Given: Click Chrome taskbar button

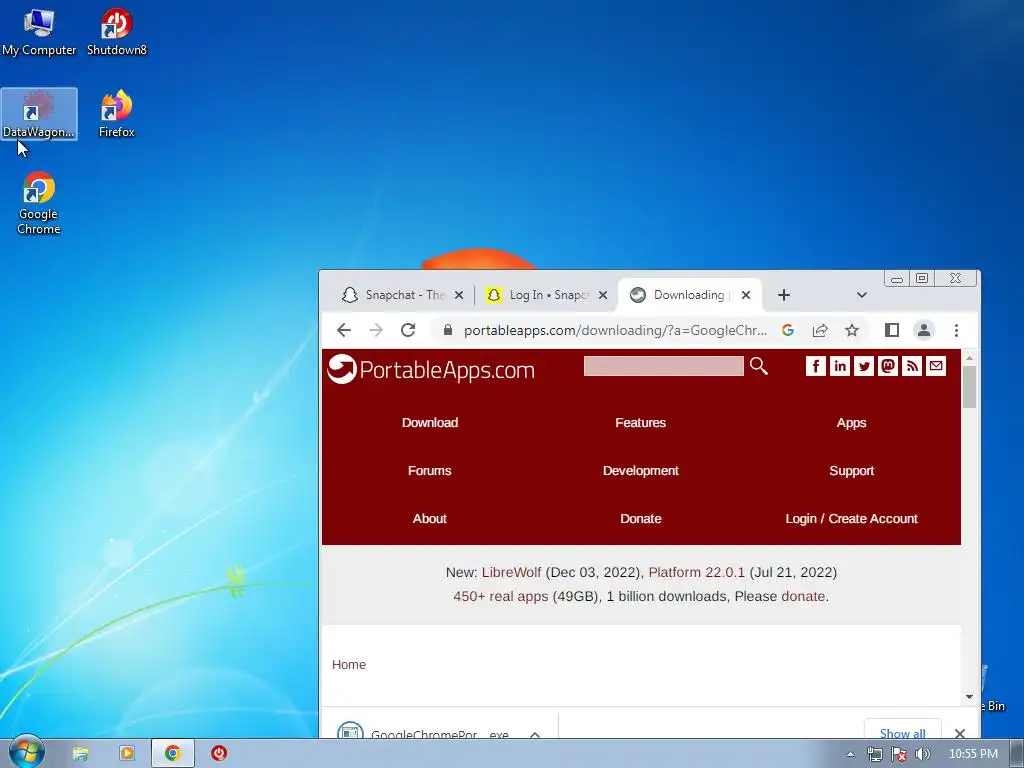Looking at the screenshot, I should [172, 753].
